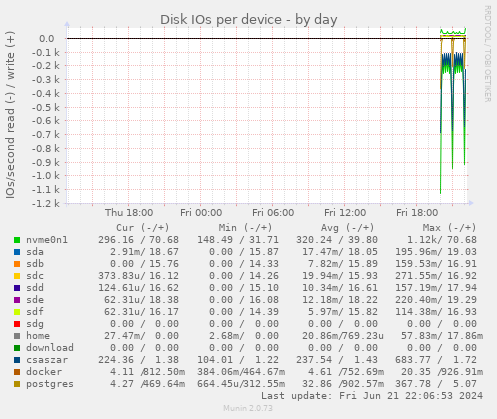Click the 'Munin 2.0.73' footer text

[x=248, y=408]
